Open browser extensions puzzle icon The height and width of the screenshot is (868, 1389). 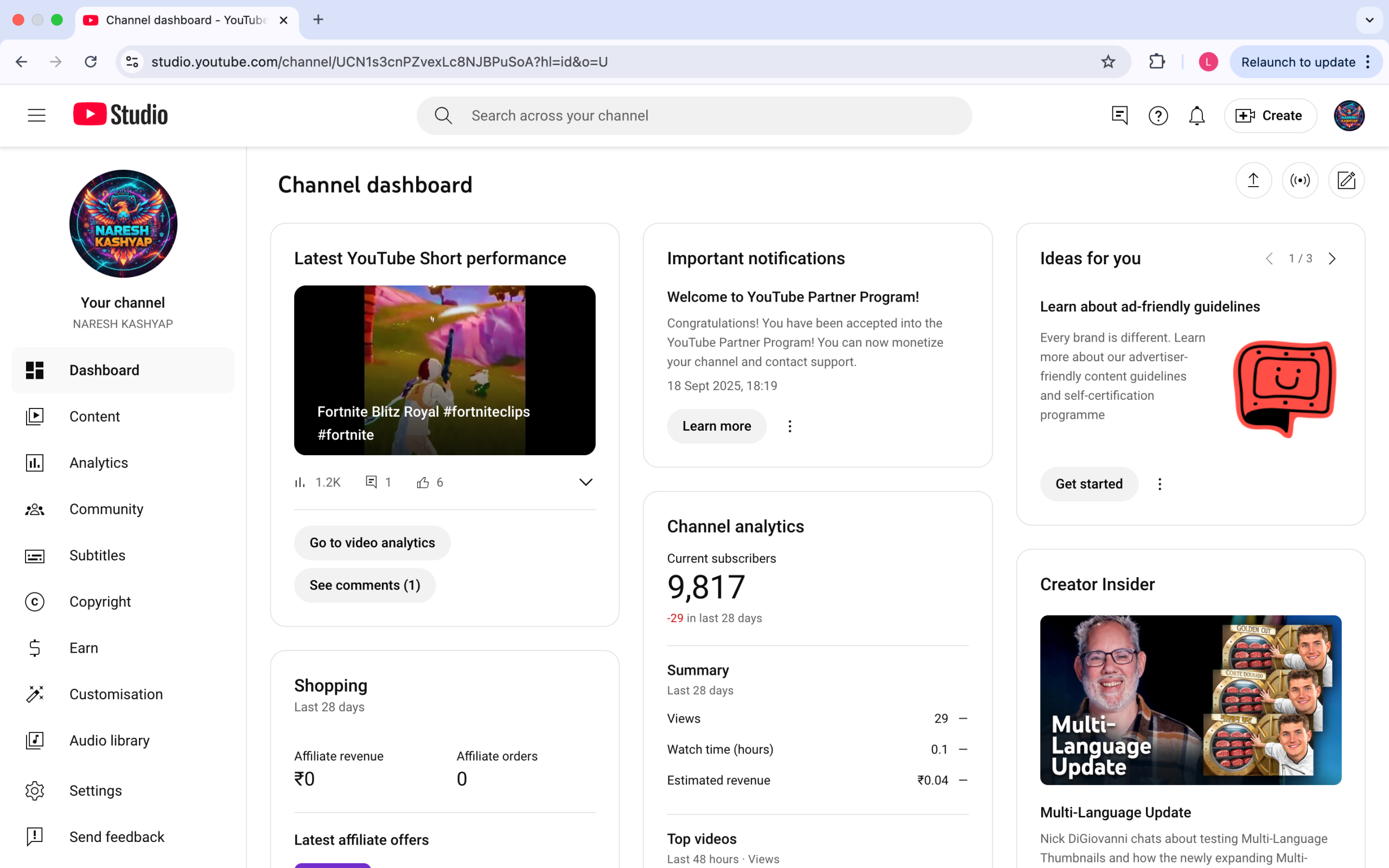1157,62
